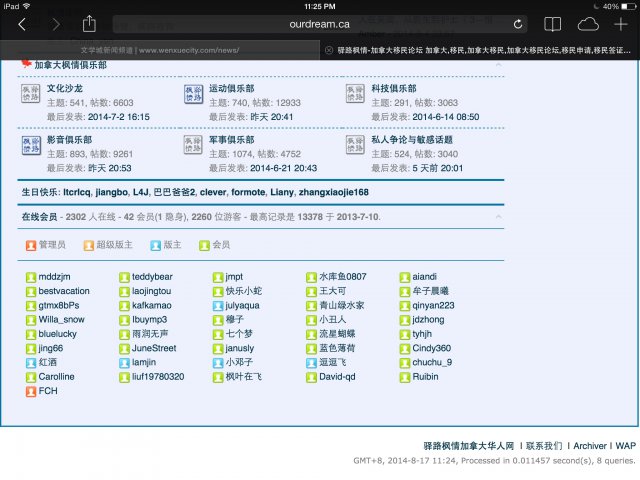Add a new Safari tab
The width and height of the screenshot is (640, 480).
point(620,23)
